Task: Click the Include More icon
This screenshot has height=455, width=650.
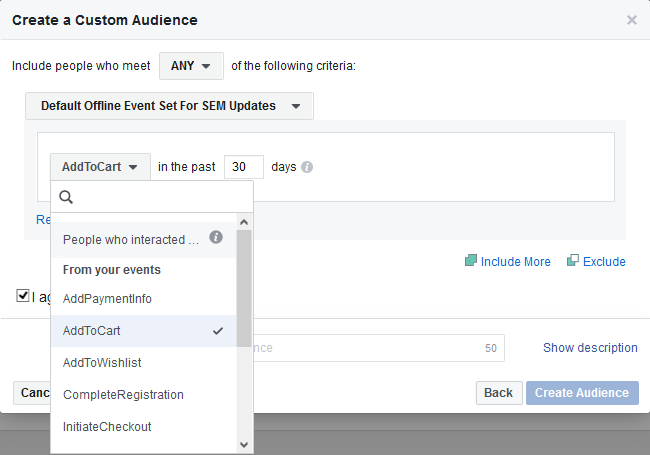Action: click(471, 261)
